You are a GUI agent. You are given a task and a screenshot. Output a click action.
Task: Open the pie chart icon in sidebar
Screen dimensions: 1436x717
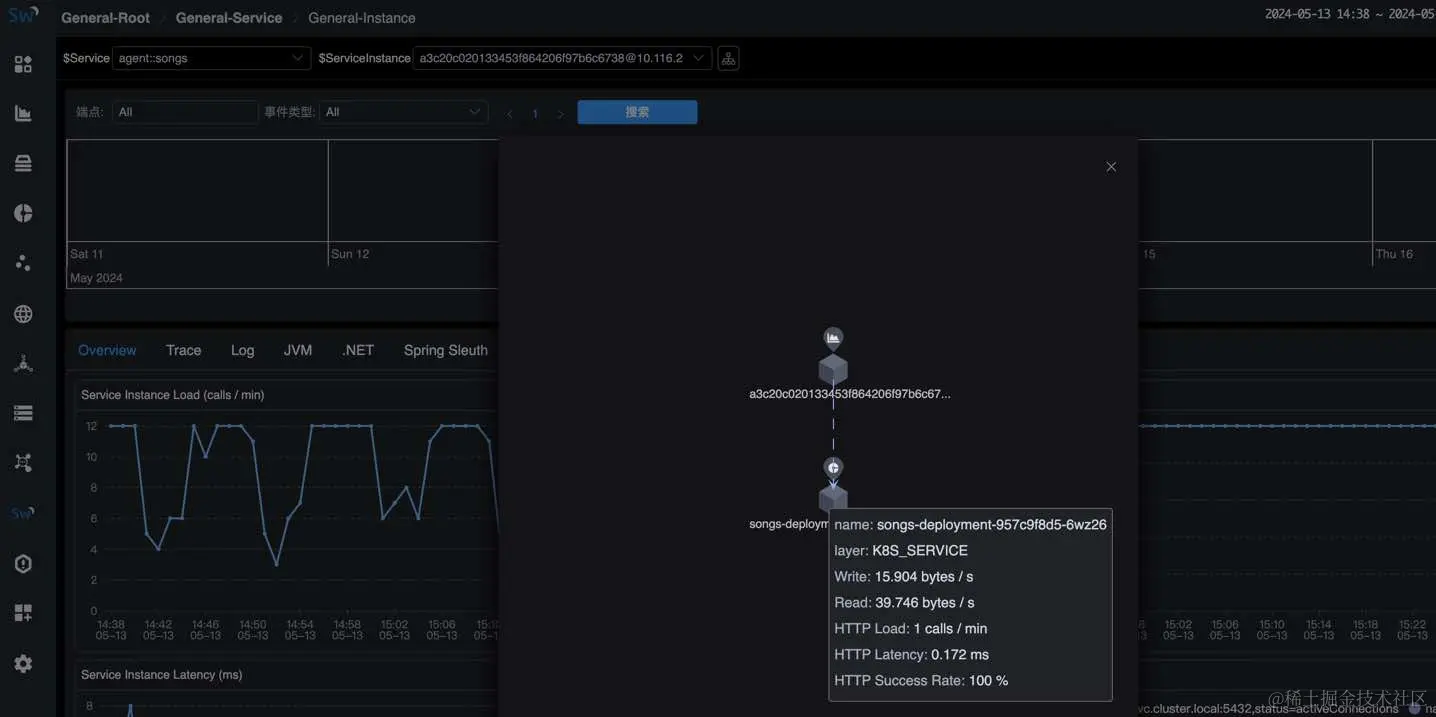click(x=23, y=213)
